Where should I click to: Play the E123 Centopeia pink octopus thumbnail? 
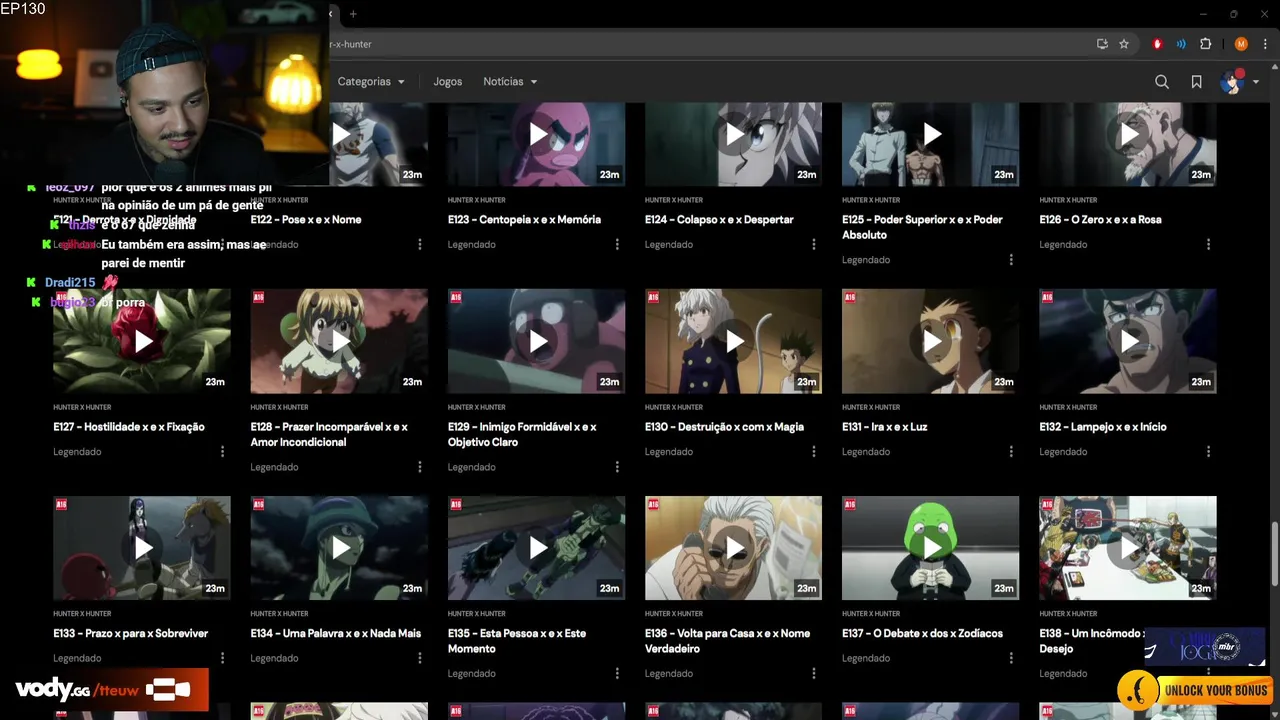536,143
